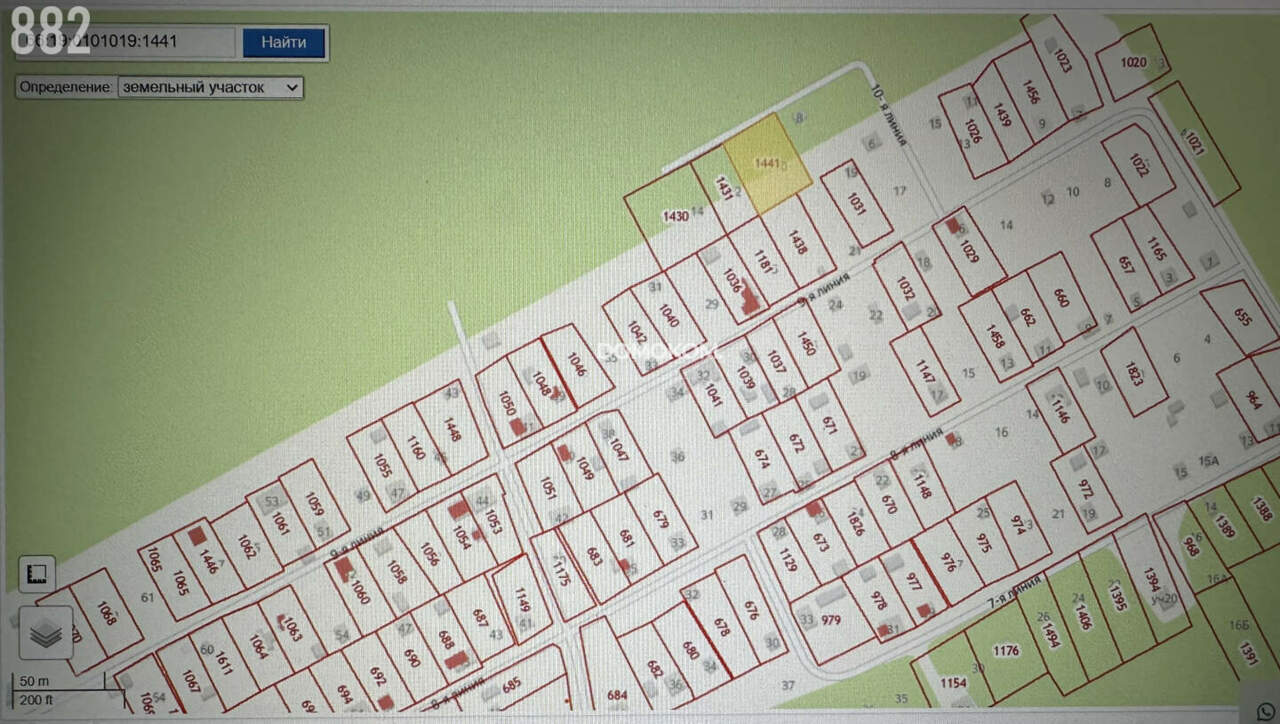
Task: Activate the measurement ruler tool
Action: point(37,574)
